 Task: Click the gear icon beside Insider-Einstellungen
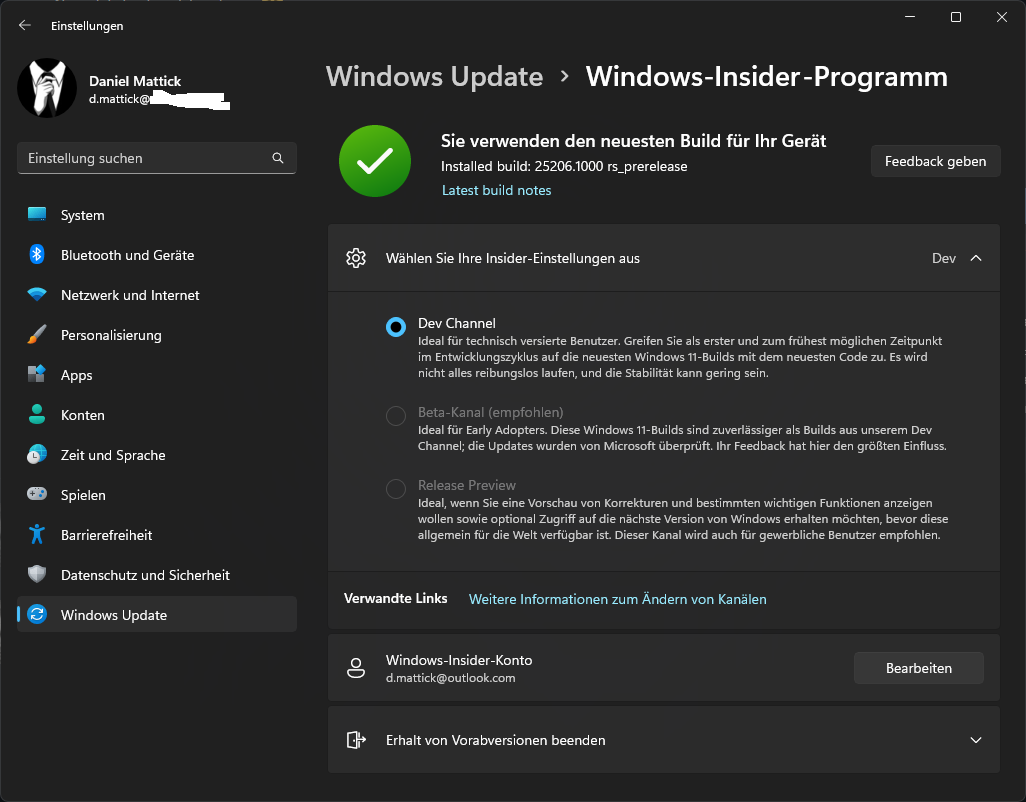tap(356, 258)
